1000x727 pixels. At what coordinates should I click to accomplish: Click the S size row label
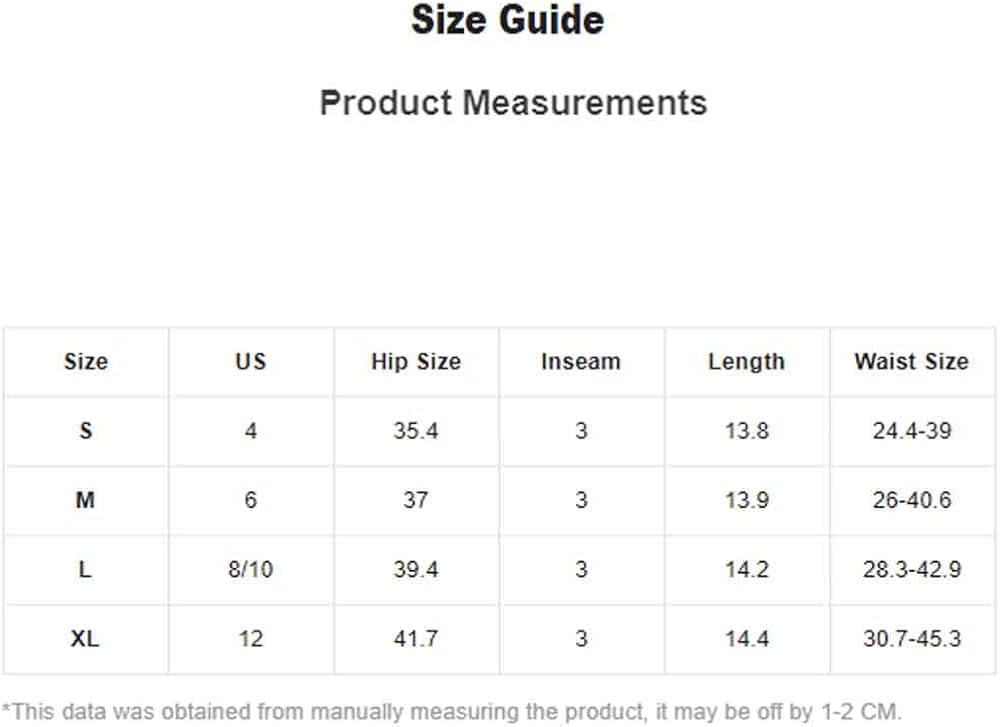85,431
